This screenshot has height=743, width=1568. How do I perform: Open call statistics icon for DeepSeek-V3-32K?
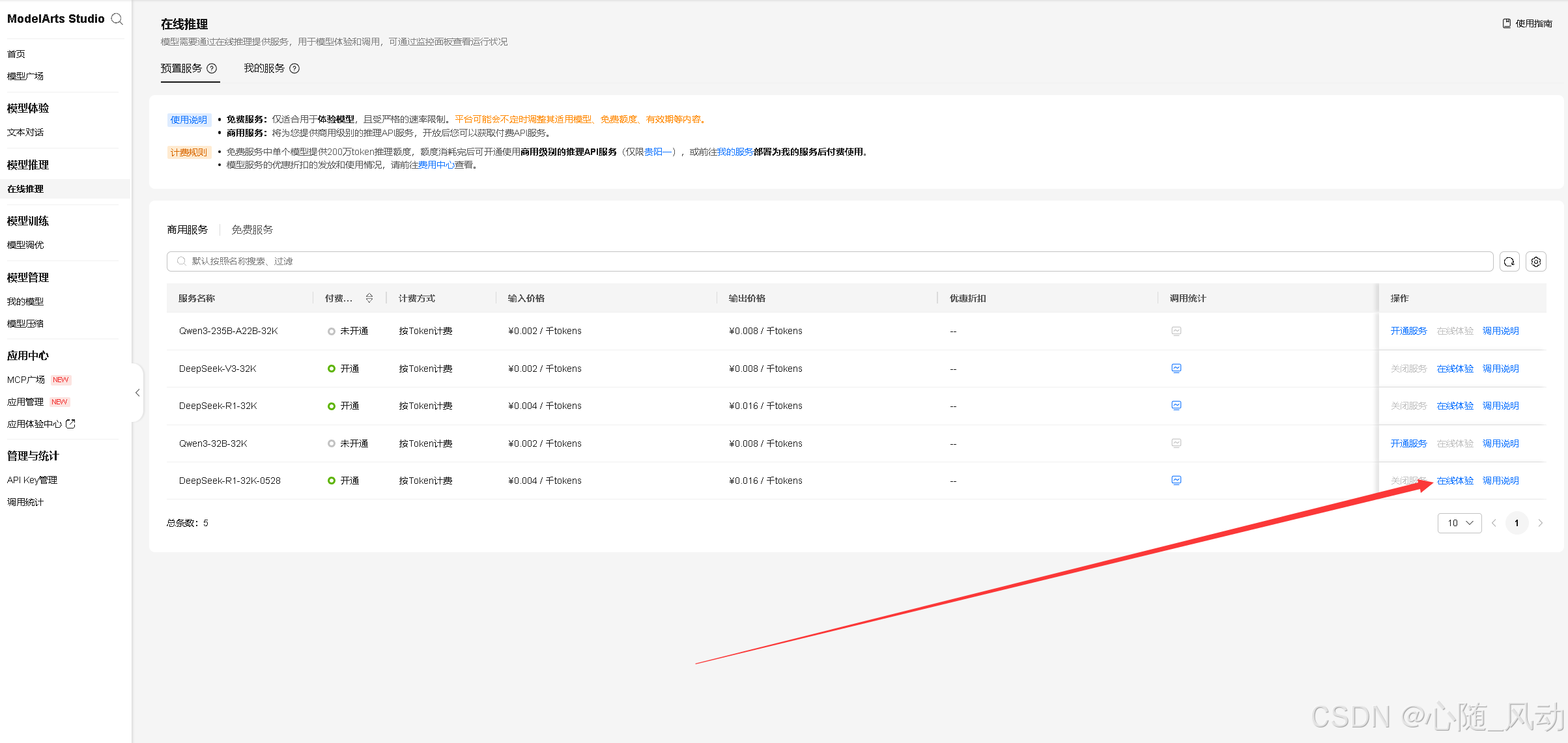1176,368
